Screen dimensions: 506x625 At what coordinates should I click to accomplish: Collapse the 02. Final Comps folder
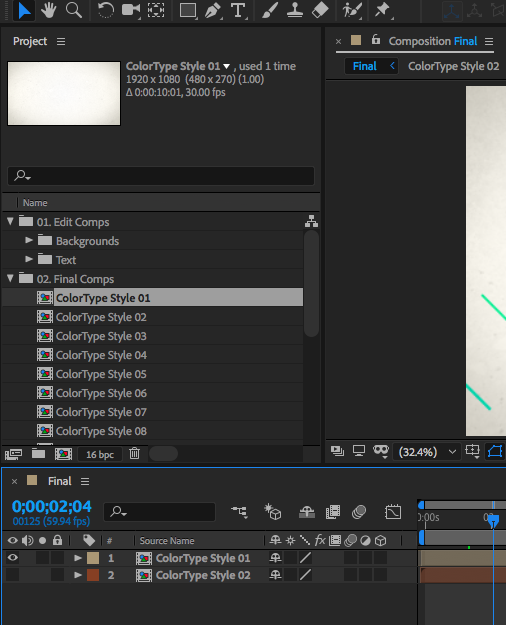(x=10, y=278)
